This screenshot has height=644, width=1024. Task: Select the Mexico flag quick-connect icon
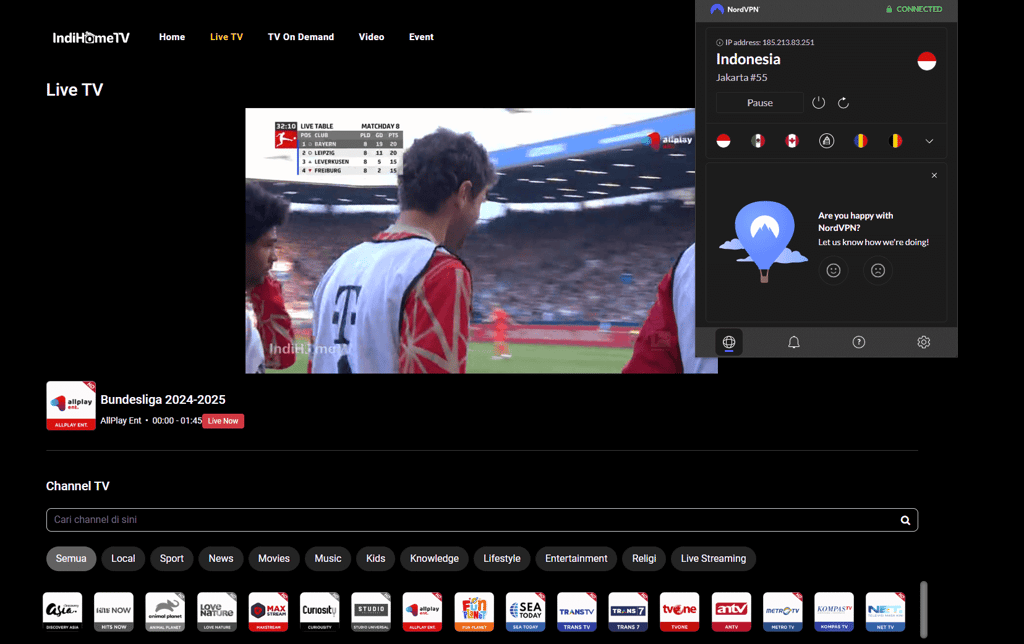[758, 140]
